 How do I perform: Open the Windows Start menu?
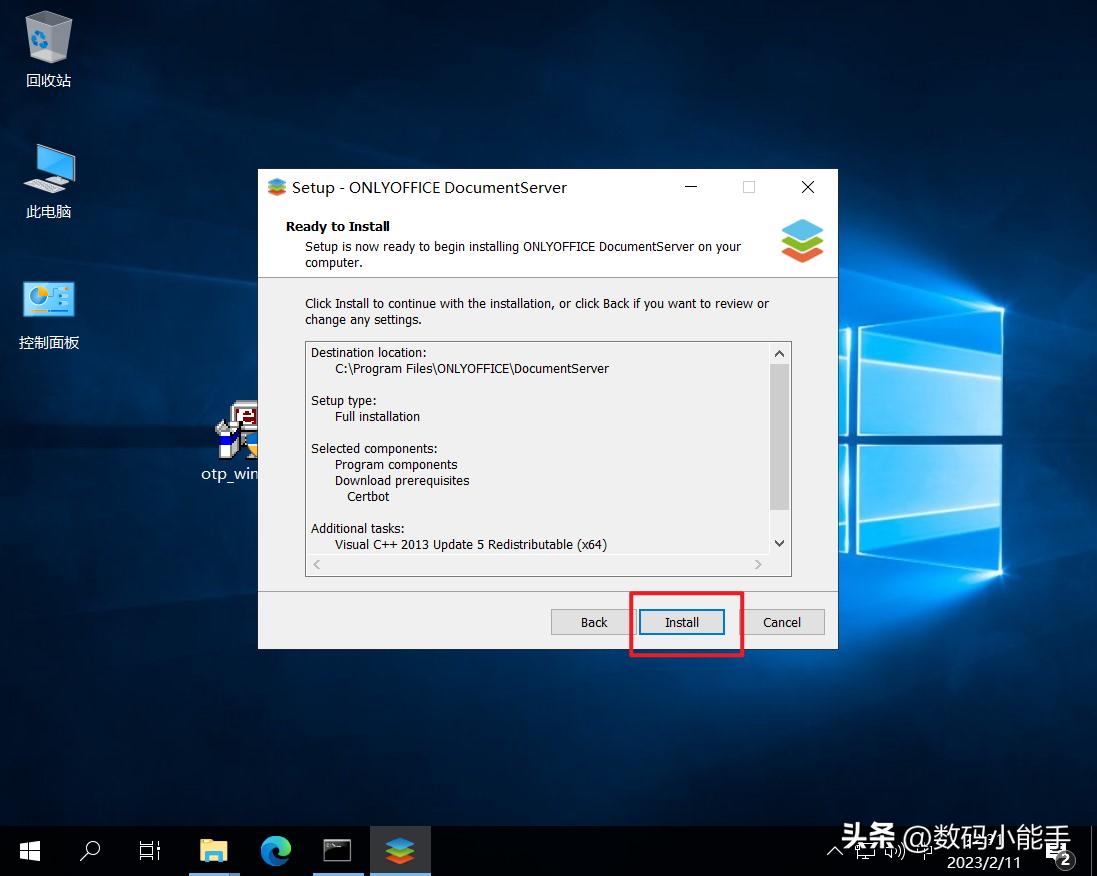click(x=30, y=851)
